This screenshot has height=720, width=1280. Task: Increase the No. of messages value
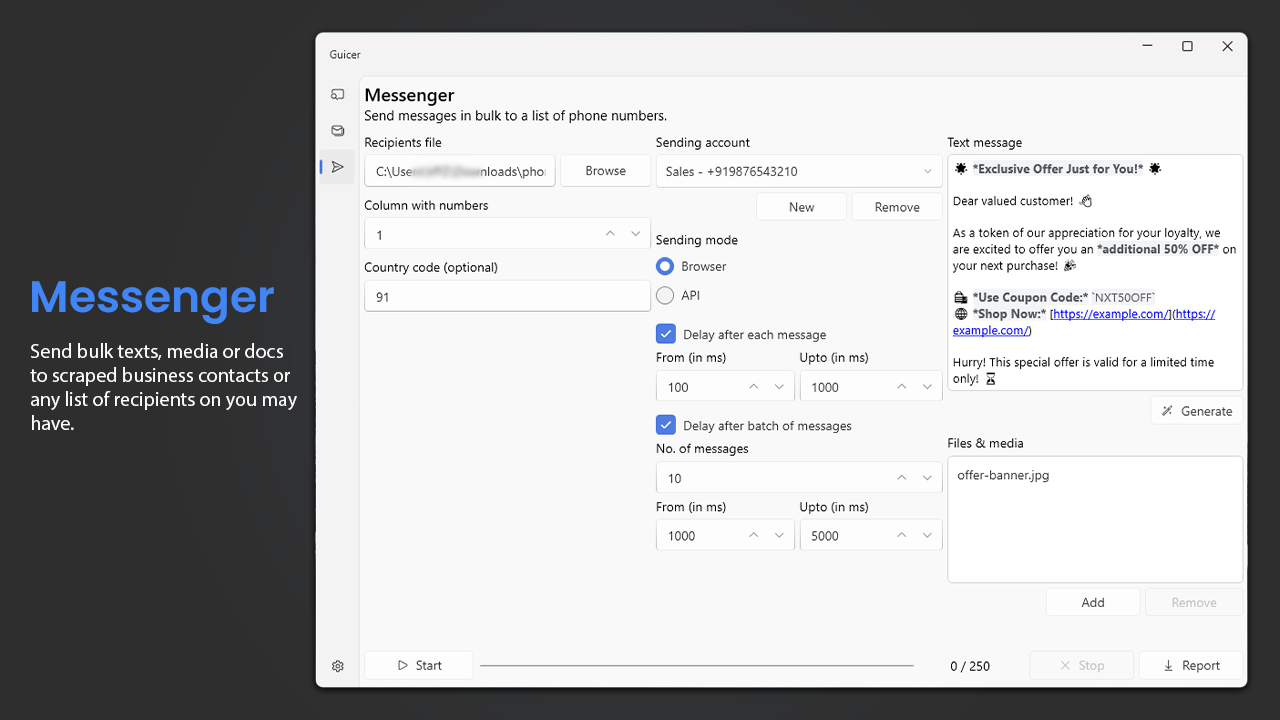click(x=902, y=478)
